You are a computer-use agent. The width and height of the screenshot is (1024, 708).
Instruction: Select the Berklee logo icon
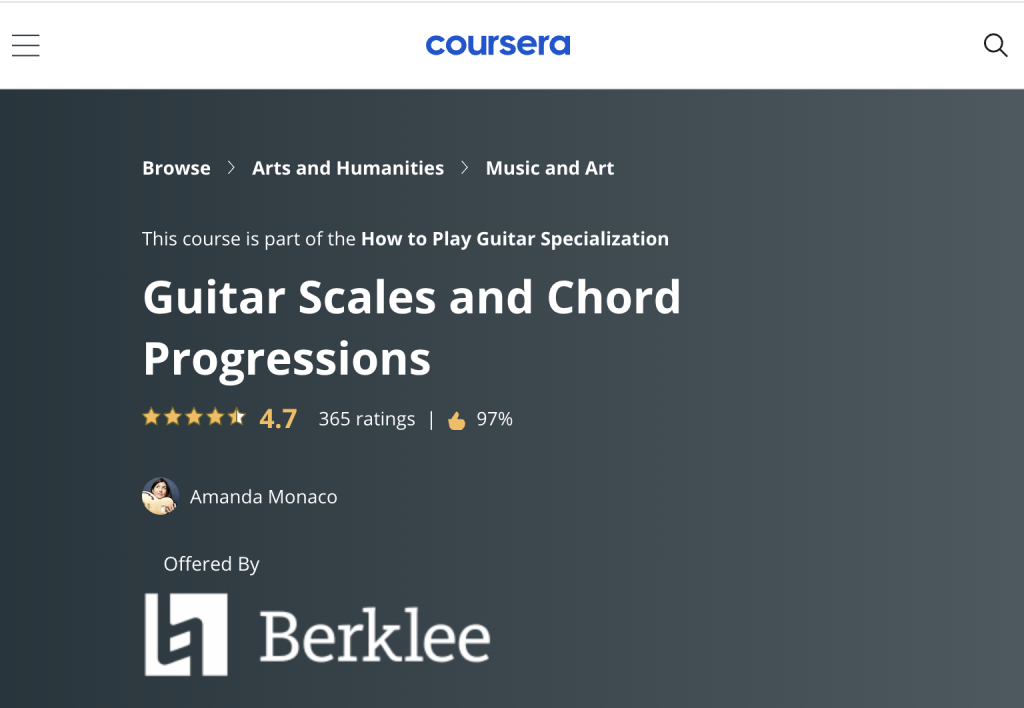click(184, 633)
